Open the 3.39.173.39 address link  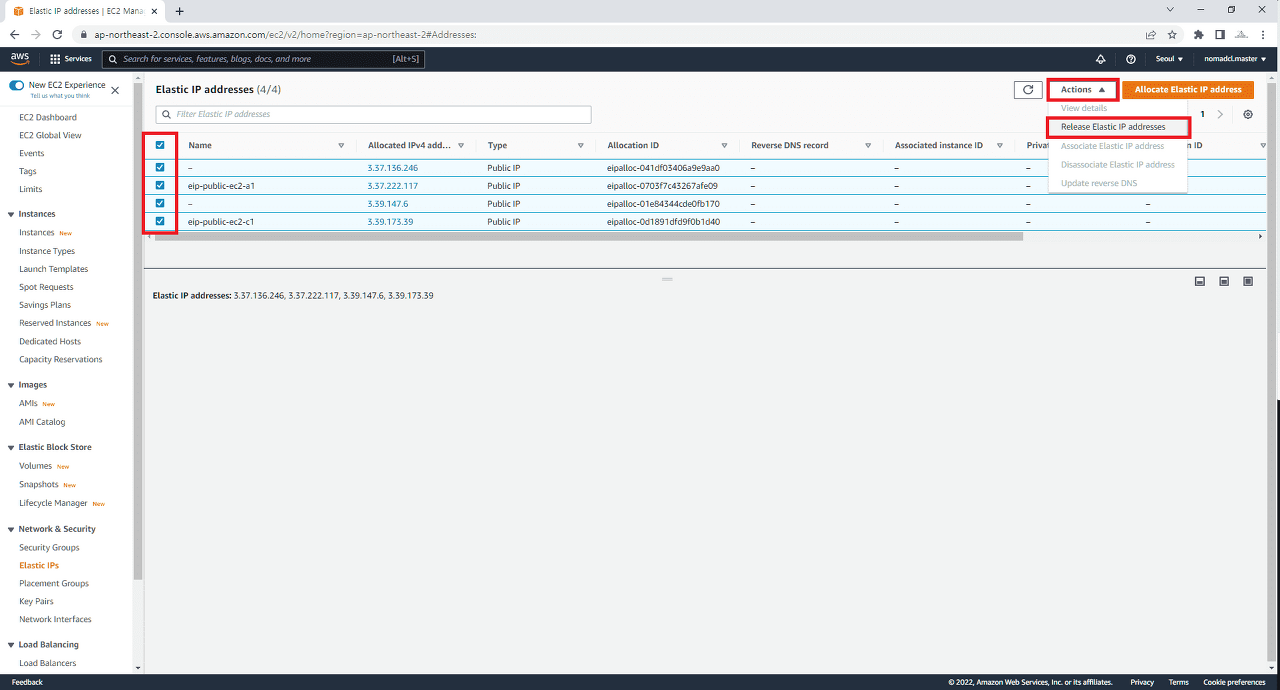[x=390, y=222]
